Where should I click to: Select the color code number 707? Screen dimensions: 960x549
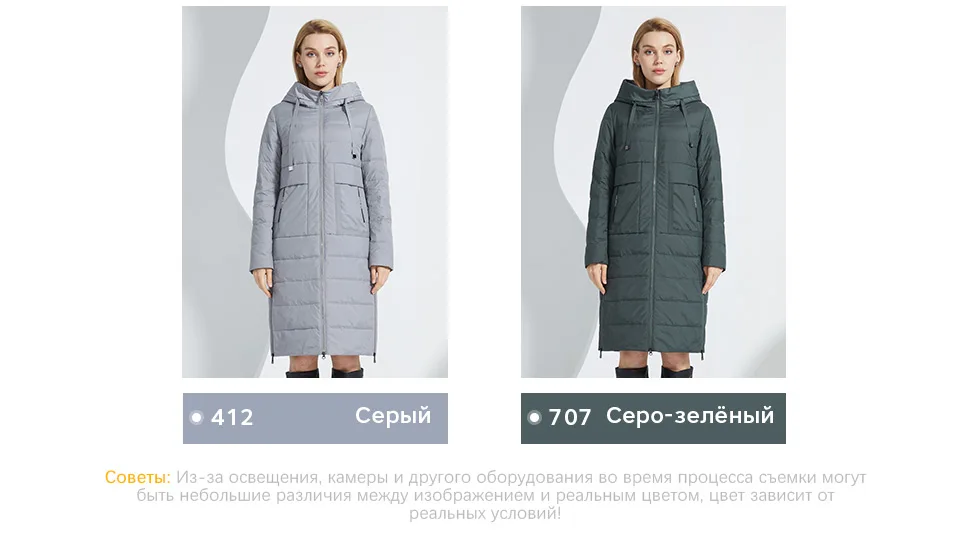click(x=570, y=417)
